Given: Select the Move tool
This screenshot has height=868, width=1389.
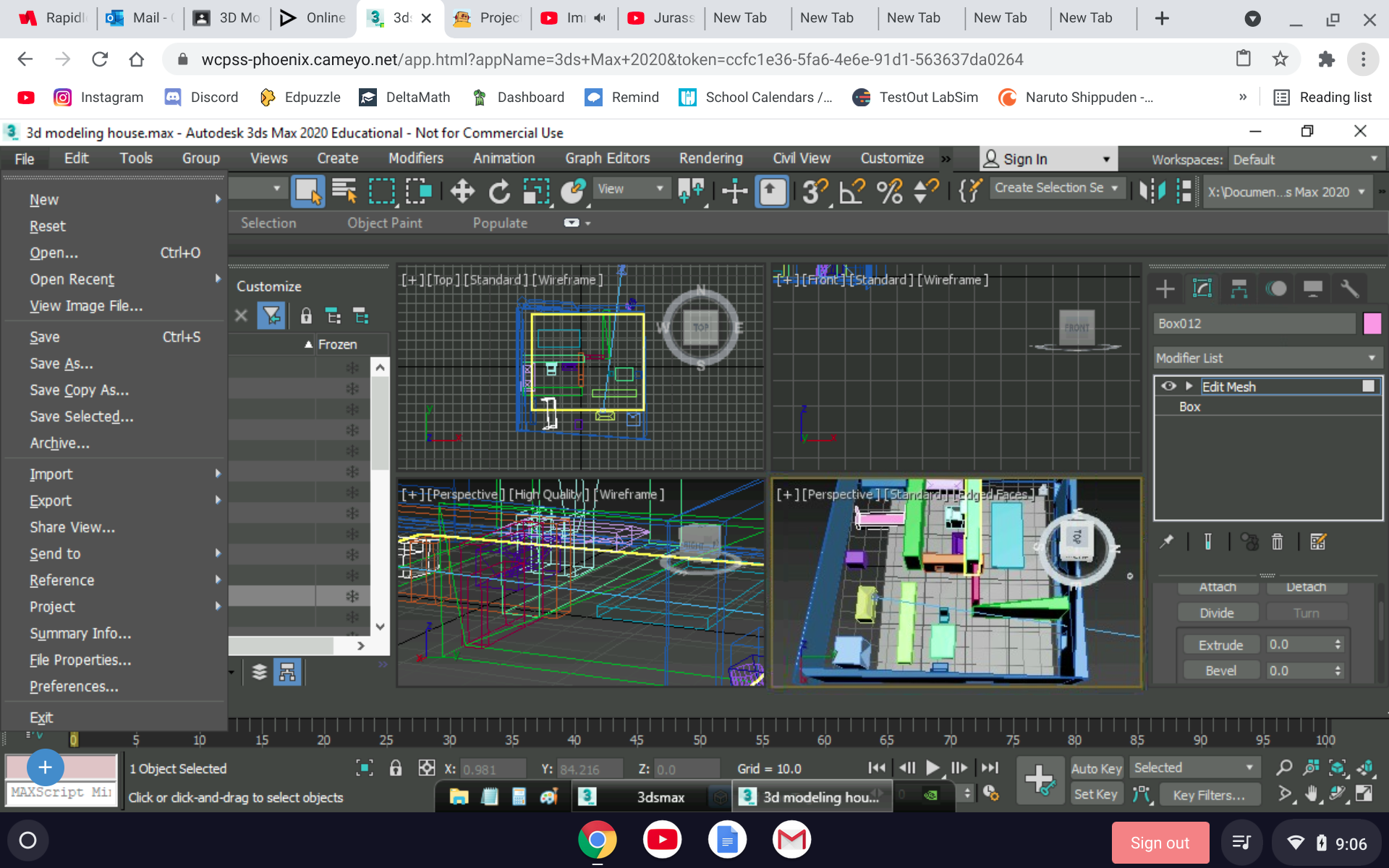Looking at the screenshot, I should click(x=462, y=191).
